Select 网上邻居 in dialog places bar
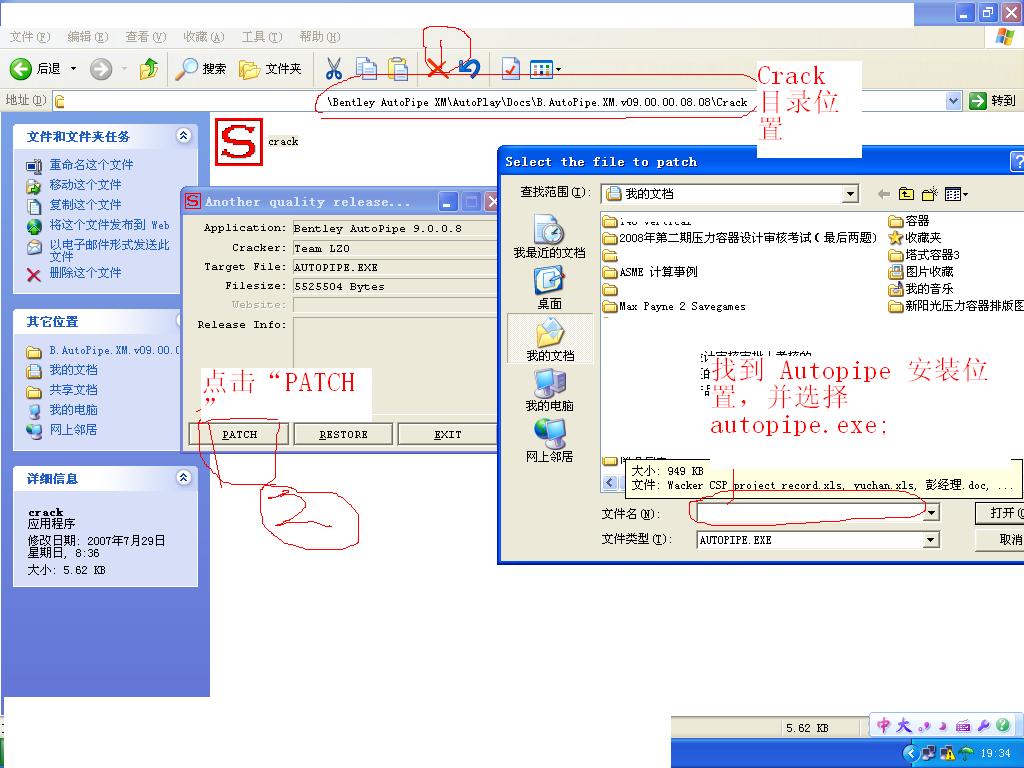Image resolution: width=1024 pixels, height=768 pixels. click(549, 441)
